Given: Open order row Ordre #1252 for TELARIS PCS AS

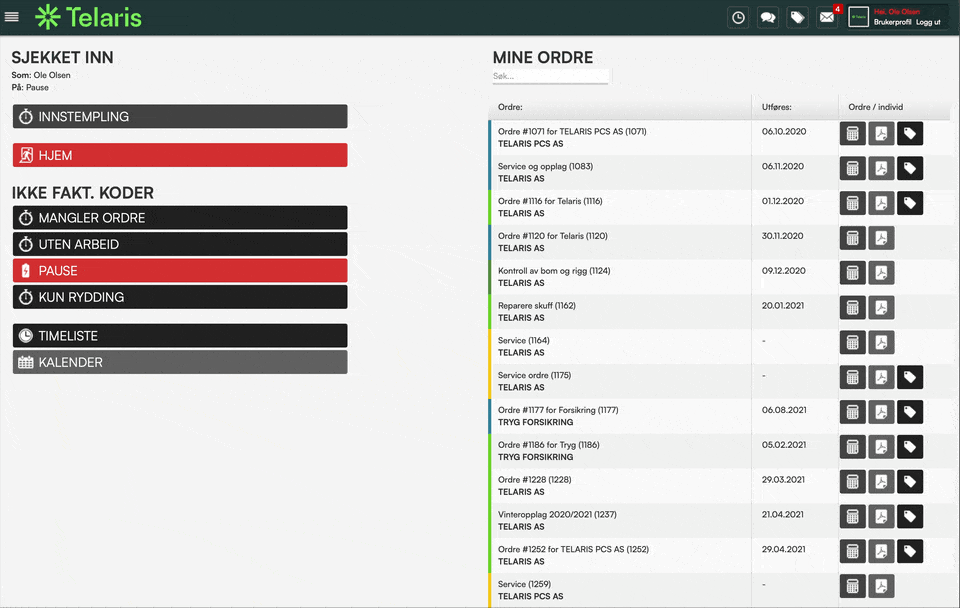Looking at the screenshot, I should pyautogui.click(x=719, y=556).
